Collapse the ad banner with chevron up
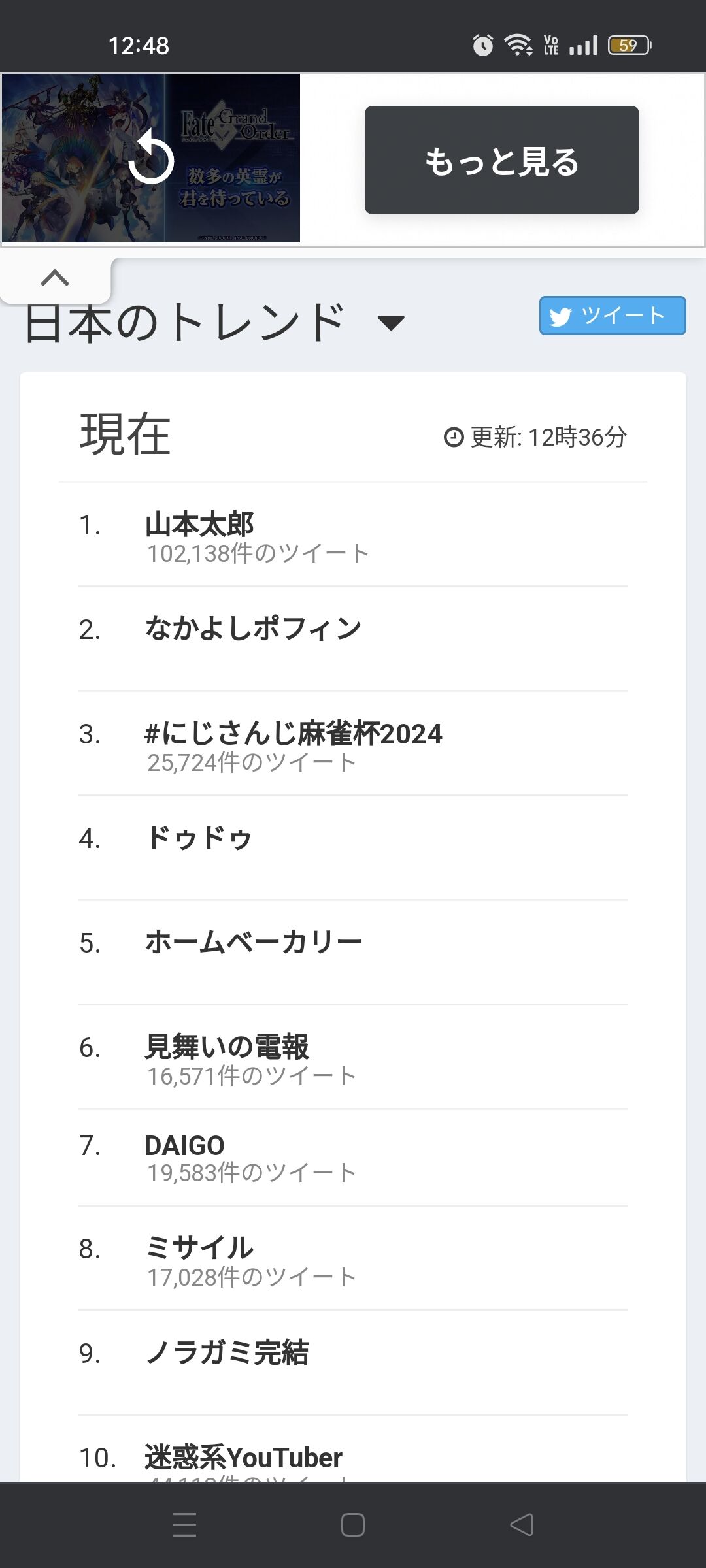This screenshot has width=706, height=1568. click(55, 278)
